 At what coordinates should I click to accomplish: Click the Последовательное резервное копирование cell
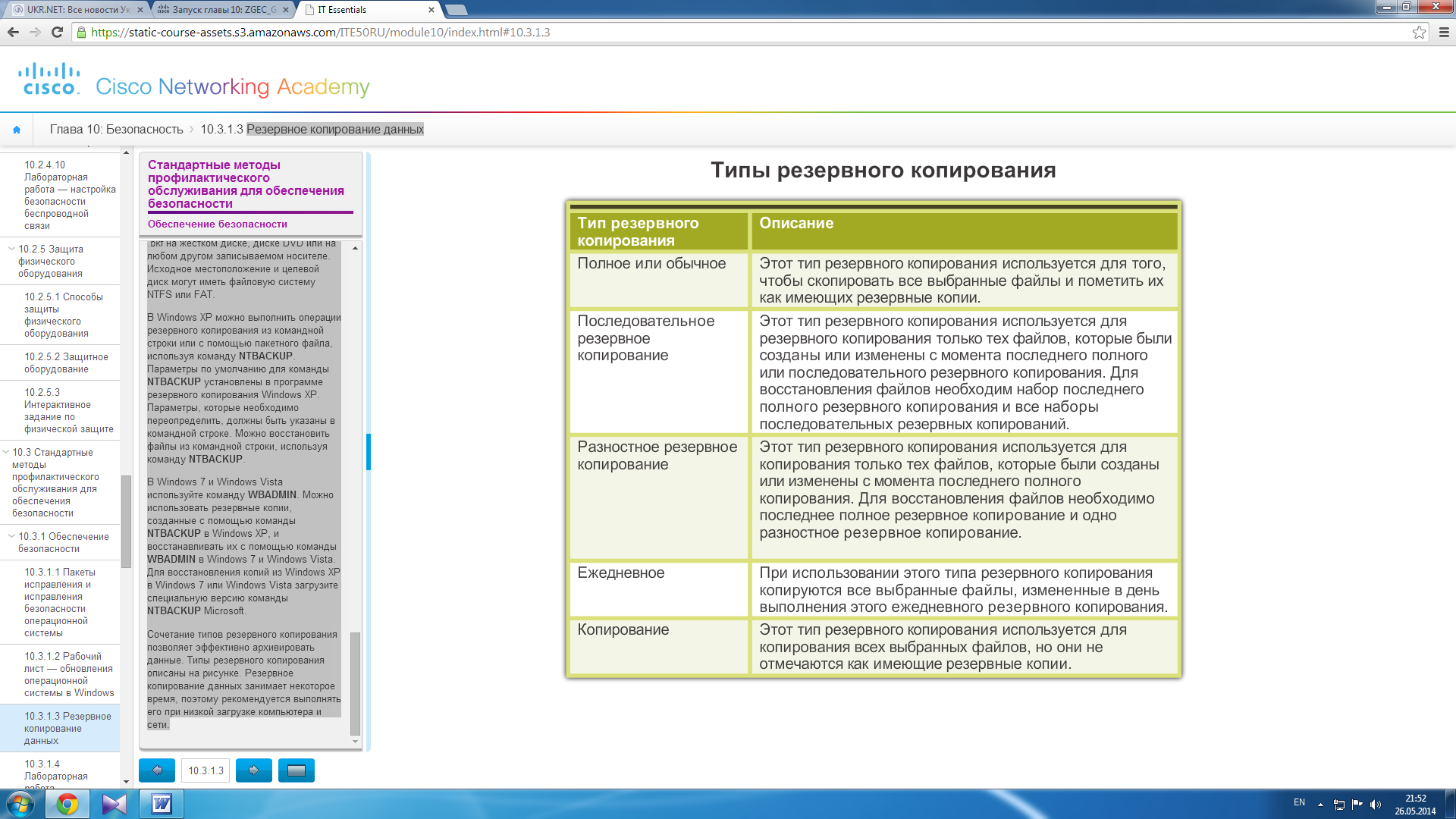pos(658,371)
